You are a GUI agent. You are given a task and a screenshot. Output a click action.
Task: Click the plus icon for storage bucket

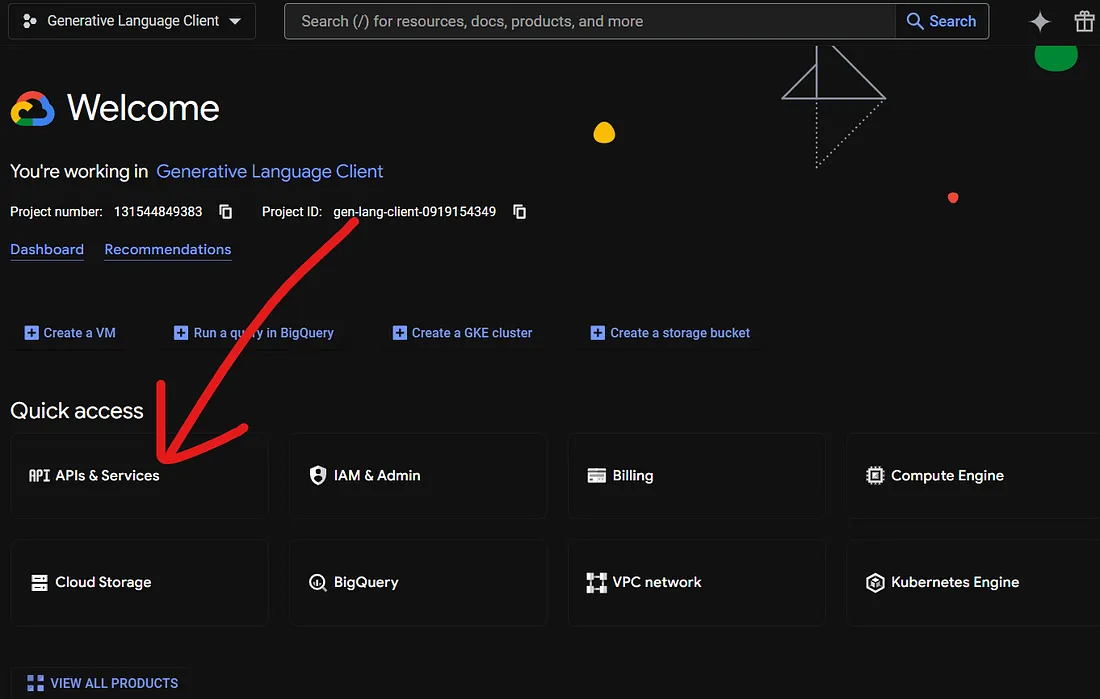pyautogui.click(x=598, y=333)
